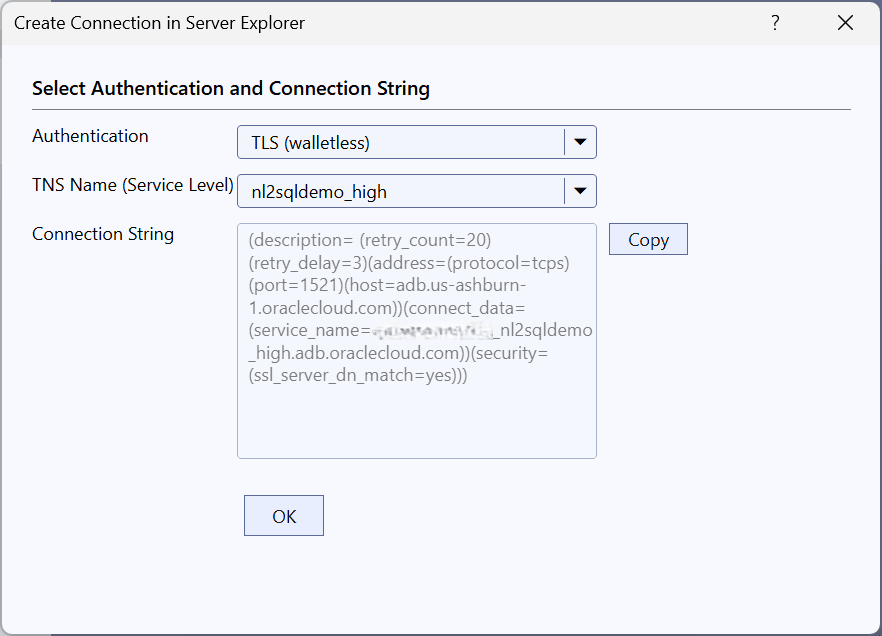Expand the Authentication selection list
Screen dimensions: 882x636
tap(580, 142)
